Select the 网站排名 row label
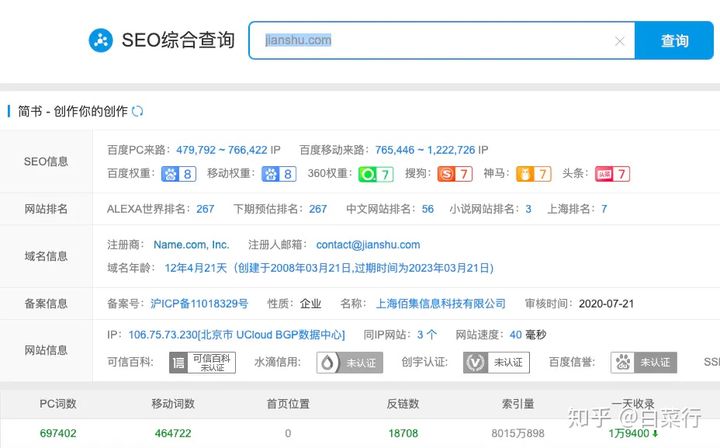 tap(46, 209)
